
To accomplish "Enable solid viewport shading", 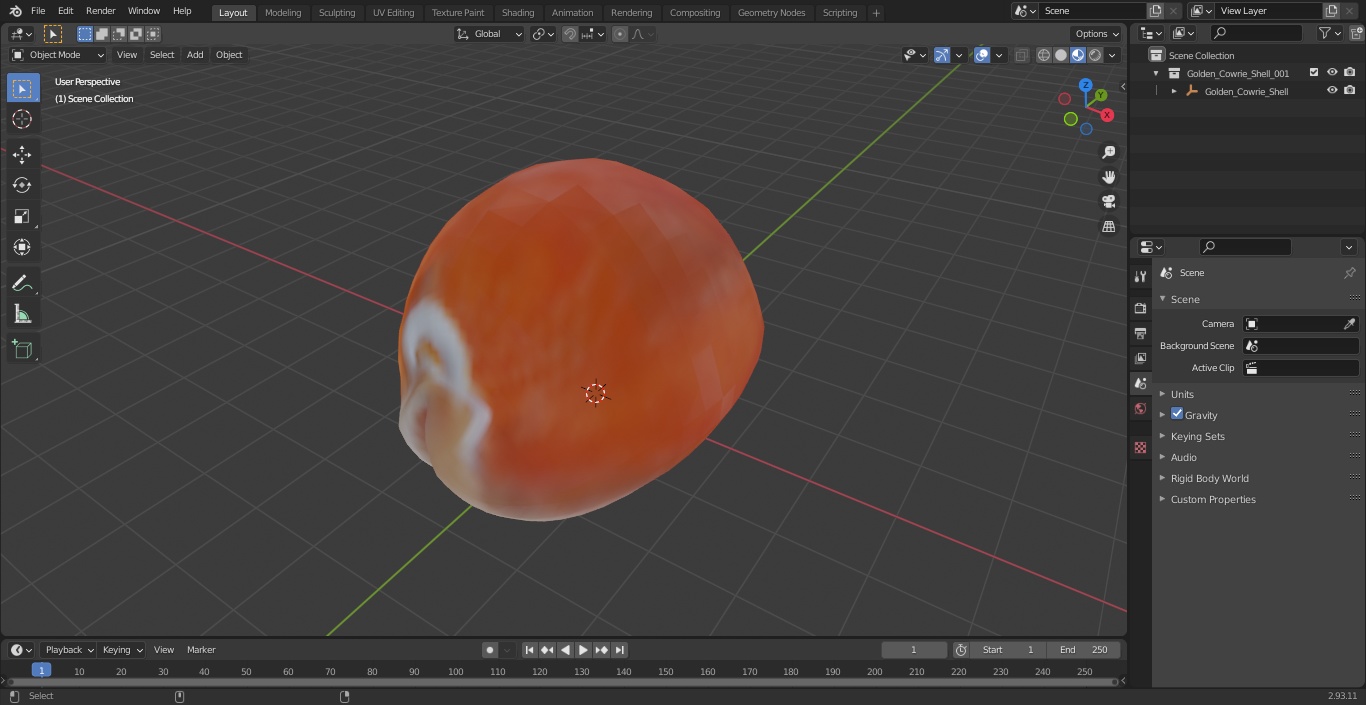I will pos(1060,55).
